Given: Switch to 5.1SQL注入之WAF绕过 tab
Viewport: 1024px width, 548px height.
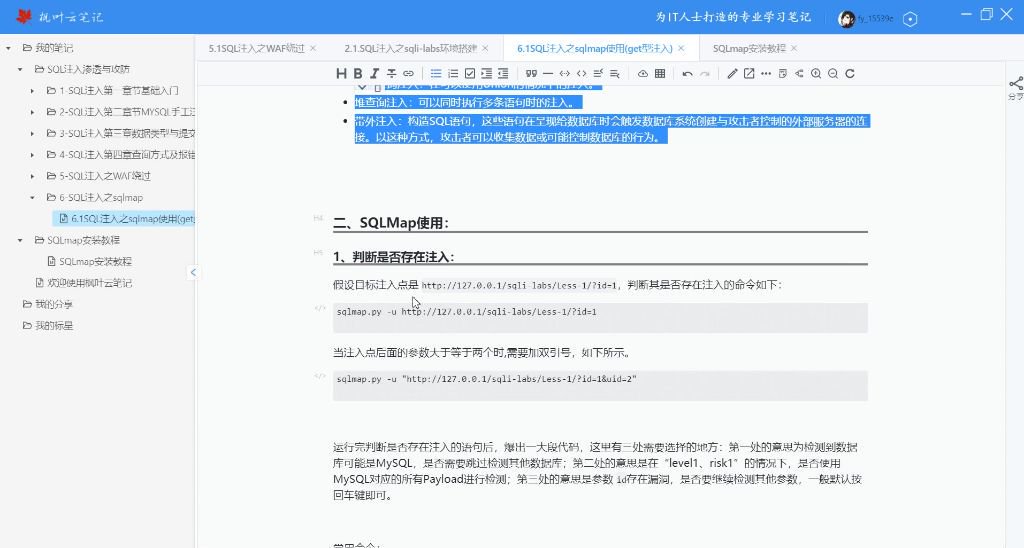Looking at the screenshot, I should click(256, 48).
